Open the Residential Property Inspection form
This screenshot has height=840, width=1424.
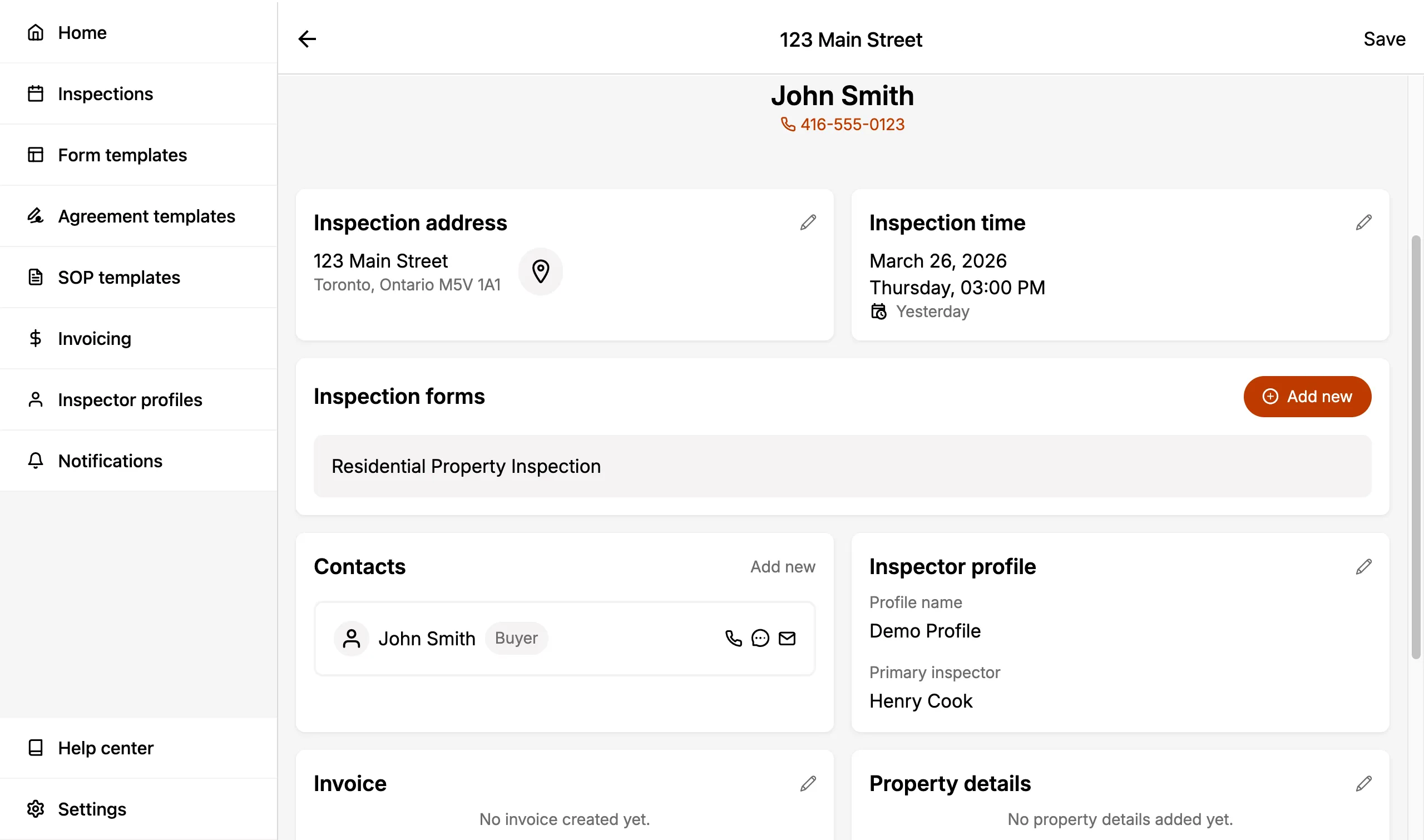coord(842,466)
